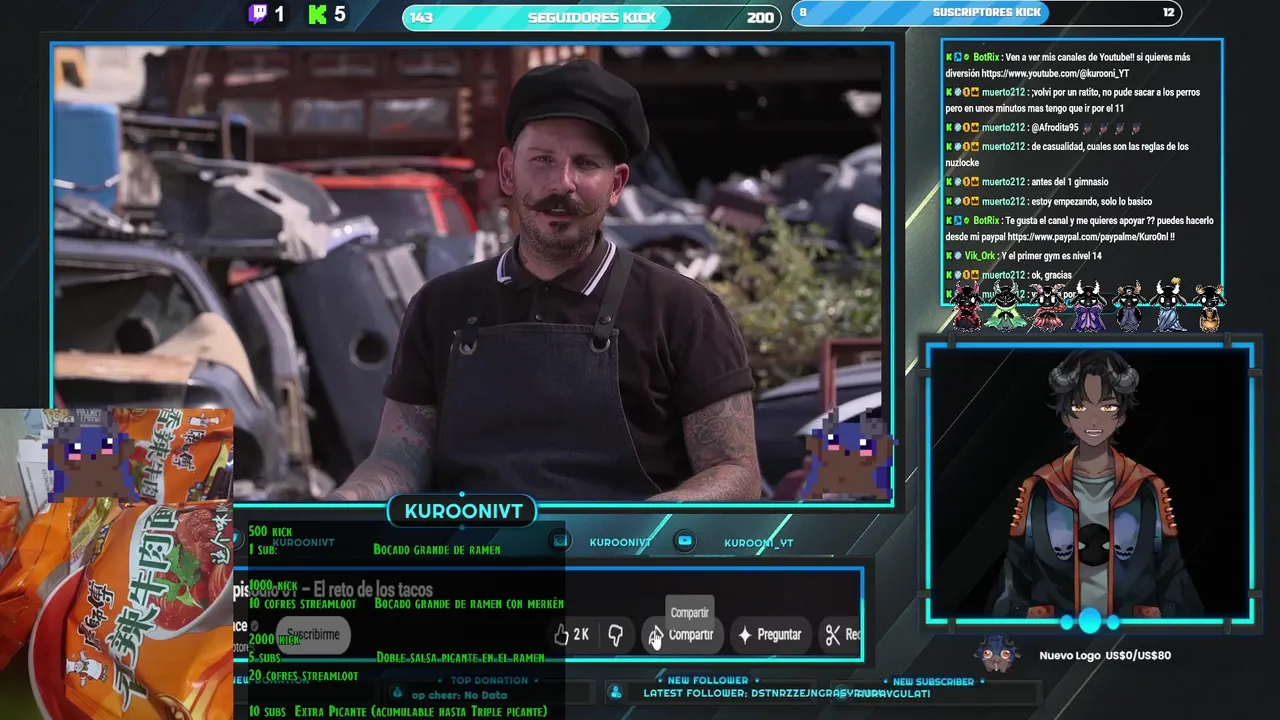This screenshot has width=1280, height=720.
Task: Click the Suscriptores Kick progress bar
Action: 987,13
